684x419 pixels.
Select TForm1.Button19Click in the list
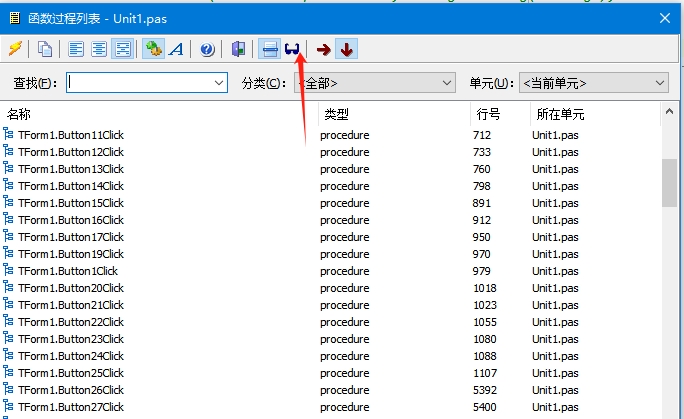pos(71,254)
